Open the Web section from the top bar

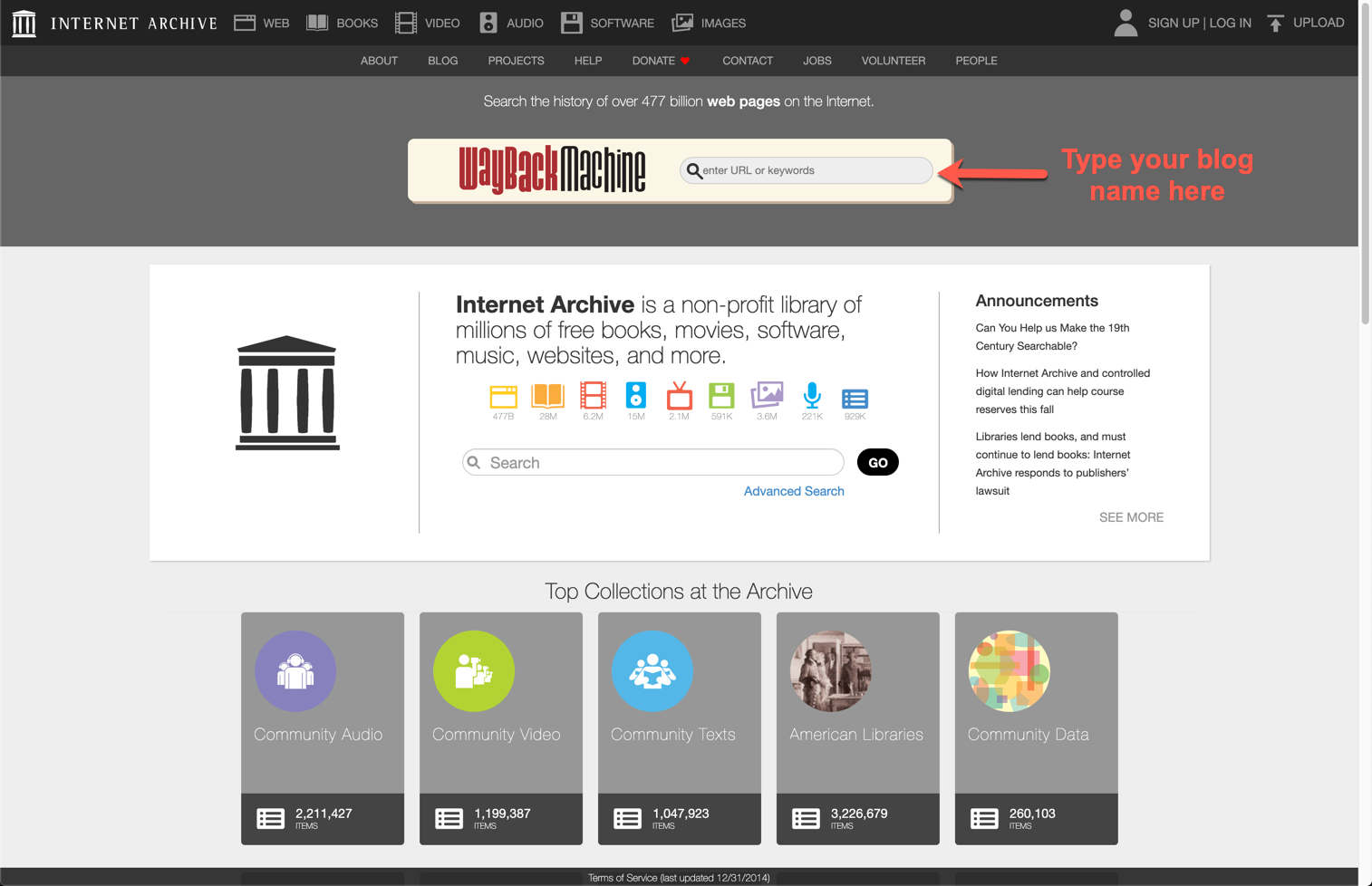(x=262, y=23)
